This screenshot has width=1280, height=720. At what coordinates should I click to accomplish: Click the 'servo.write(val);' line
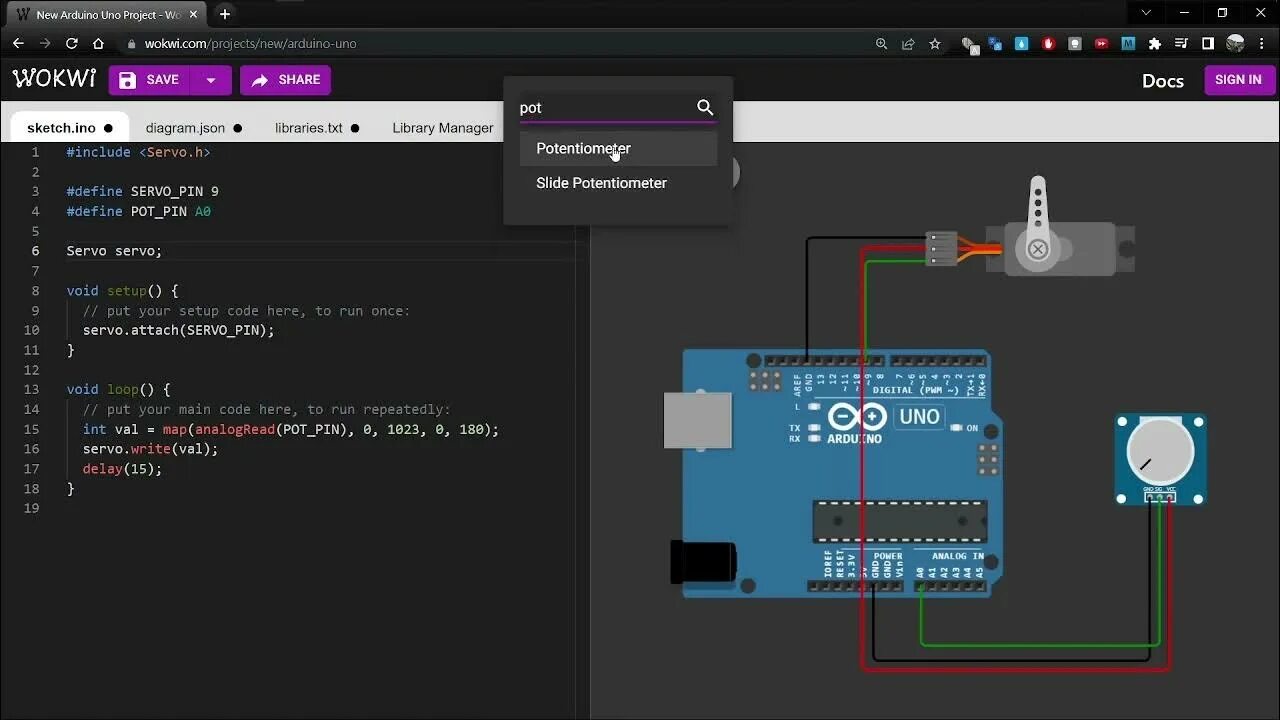[x=150, y=449]
